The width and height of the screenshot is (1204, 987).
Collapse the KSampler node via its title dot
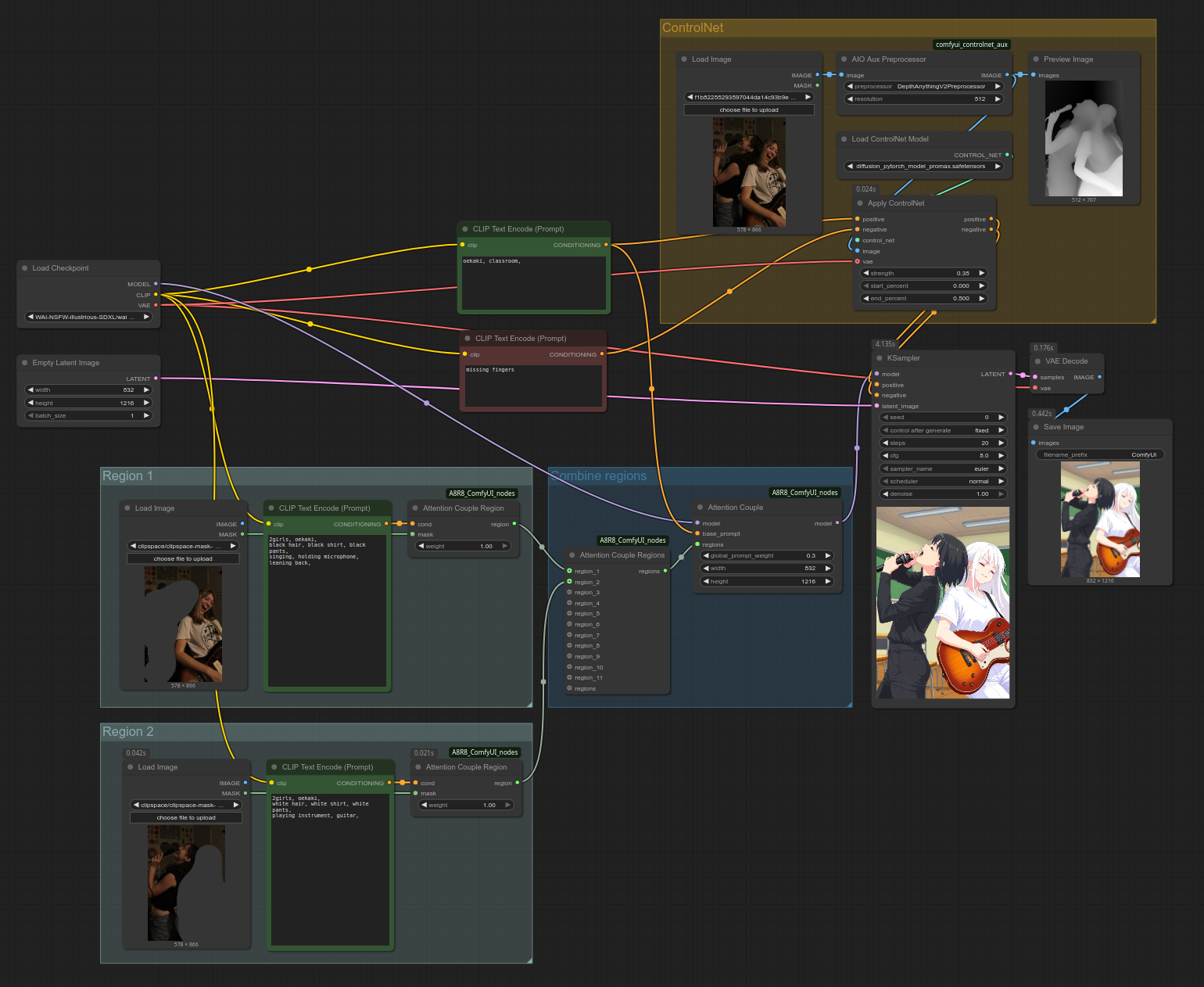880,358
